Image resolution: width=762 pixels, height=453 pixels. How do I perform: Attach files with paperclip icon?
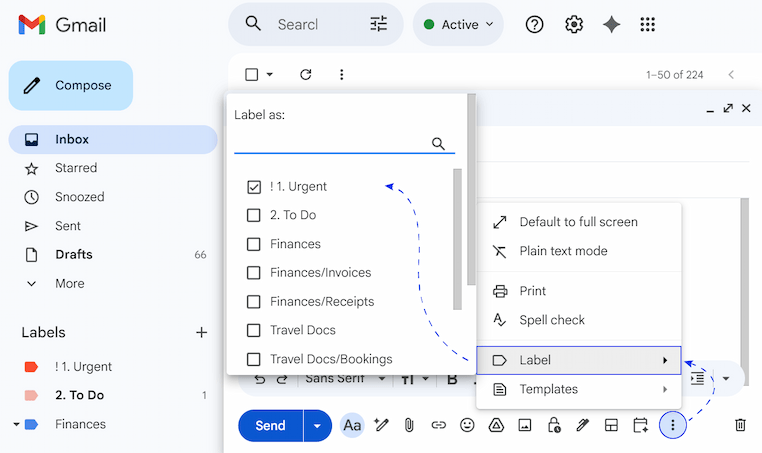tap(409, 425)
